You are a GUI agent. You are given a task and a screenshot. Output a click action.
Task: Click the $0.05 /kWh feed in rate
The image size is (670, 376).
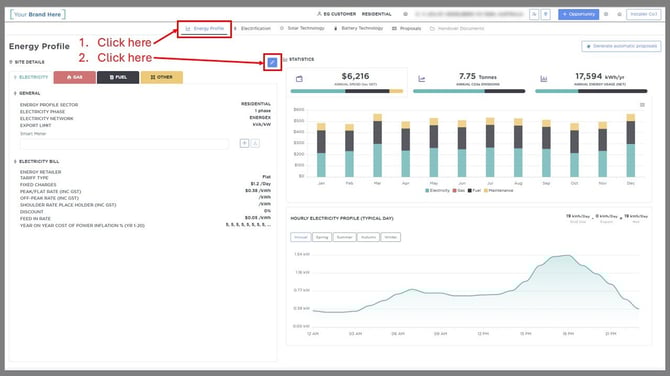pyautogui.click(x=258, y=218)
